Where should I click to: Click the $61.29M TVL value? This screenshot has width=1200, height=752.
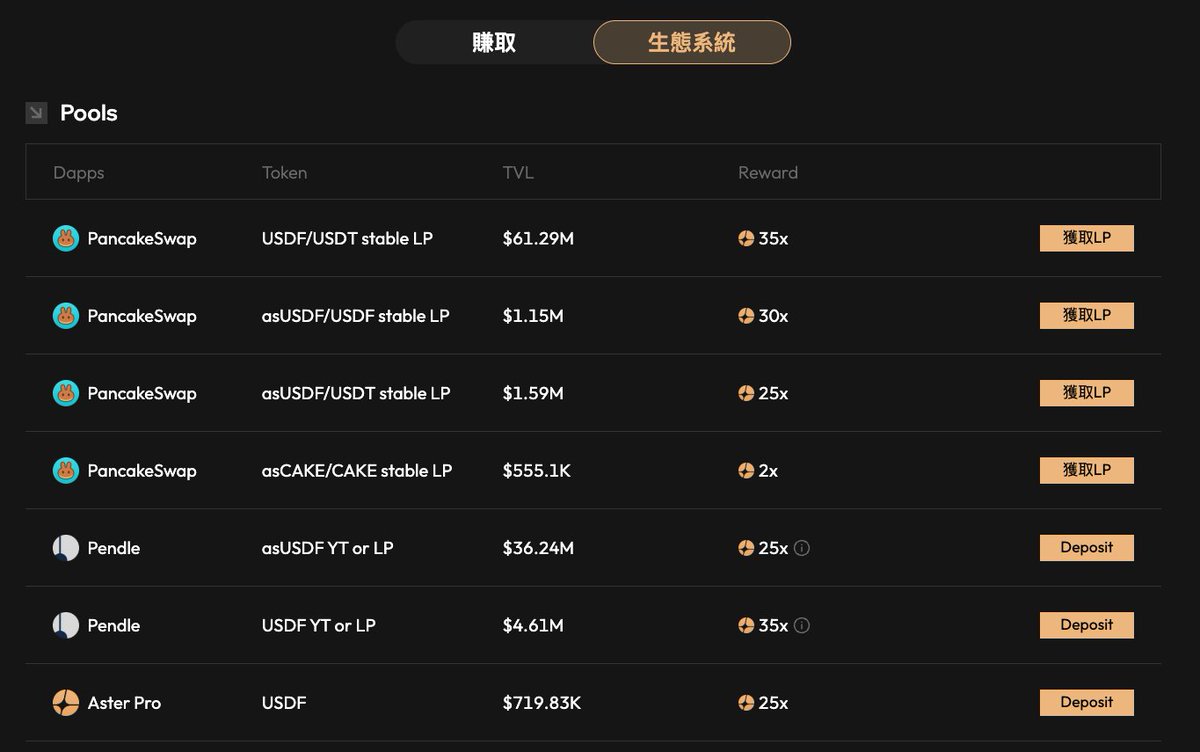point(538,239)
